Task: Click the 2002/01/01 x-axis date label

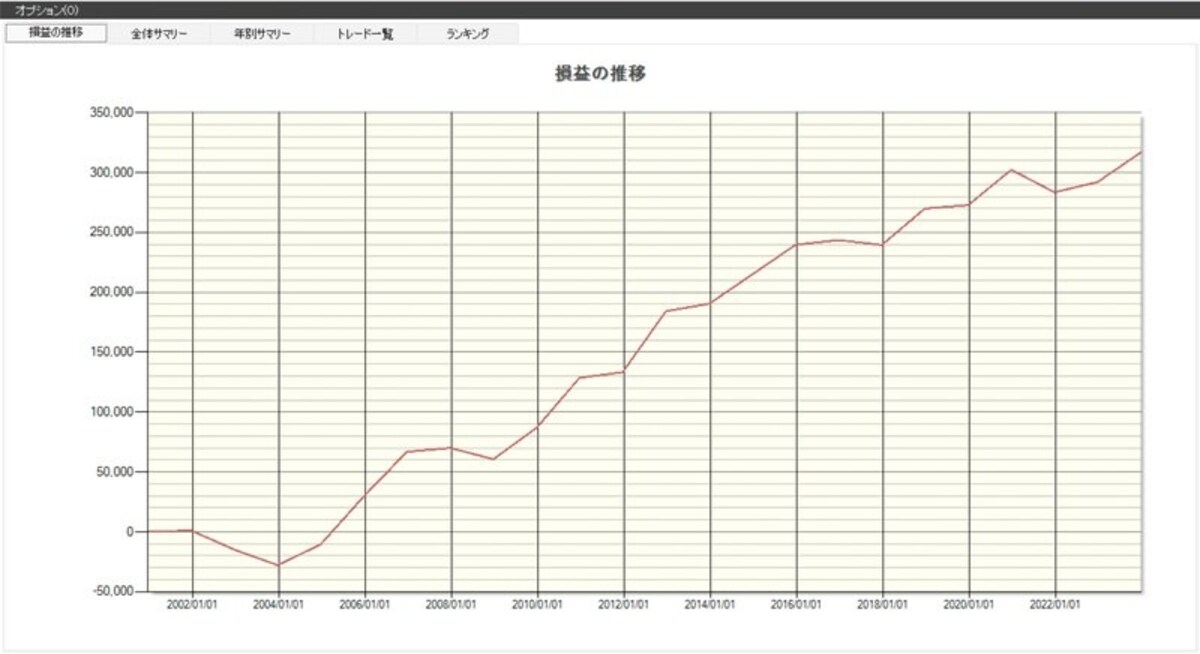Action: coord(192,605)
